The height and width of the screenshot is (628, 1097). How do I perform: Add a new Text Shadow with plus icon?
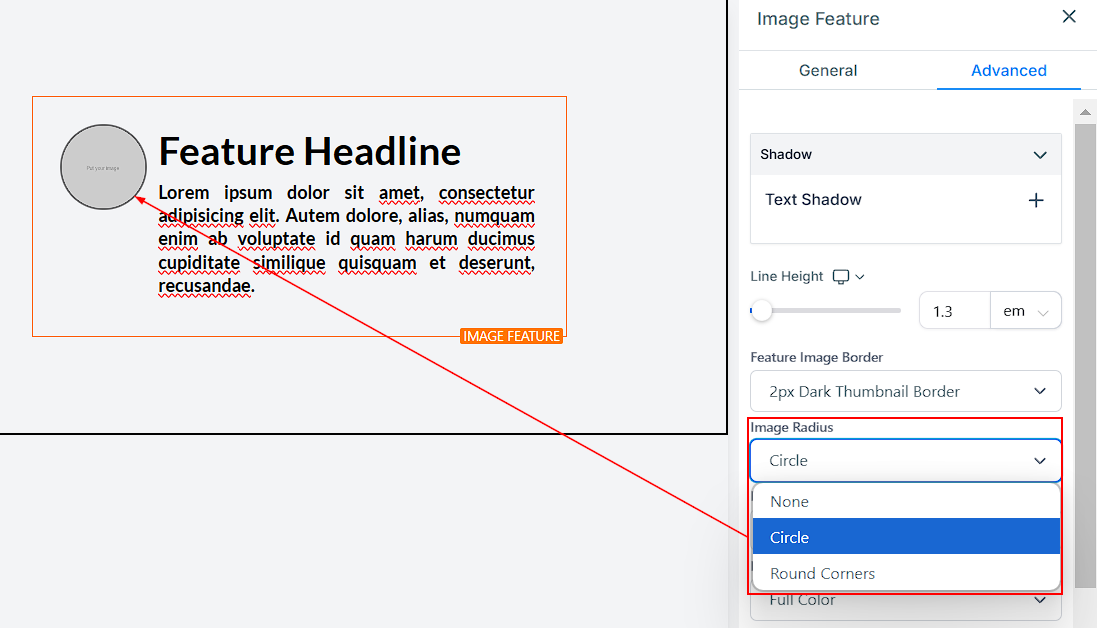[x=1036, y=200]
